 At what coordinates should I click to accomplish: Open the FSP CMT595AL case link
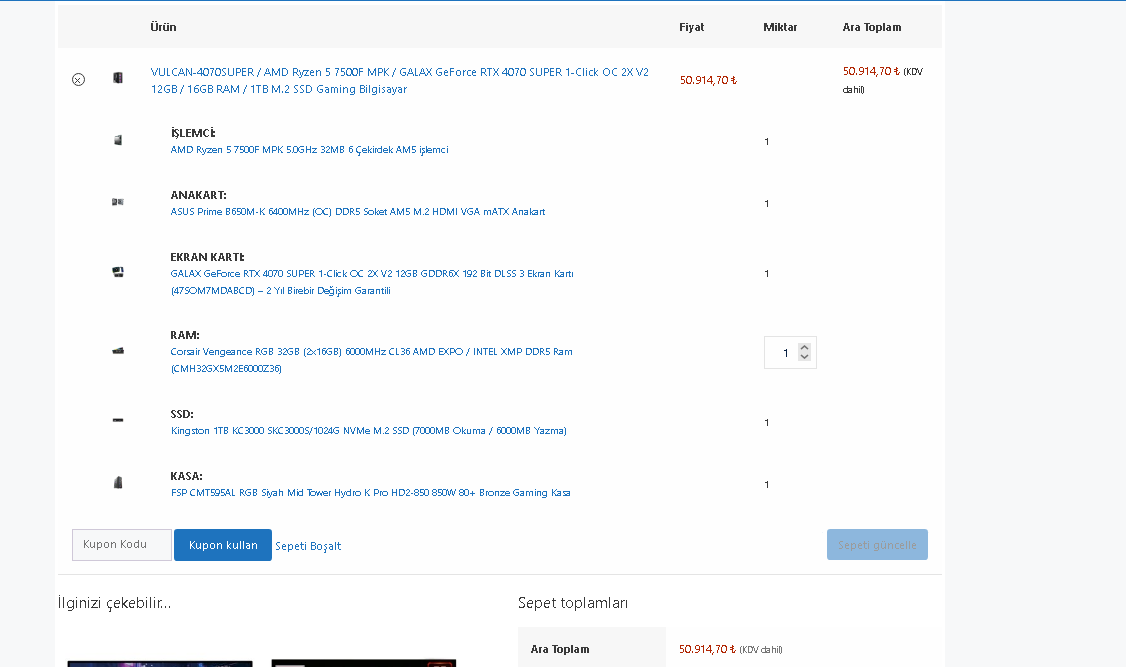[371, 493]
